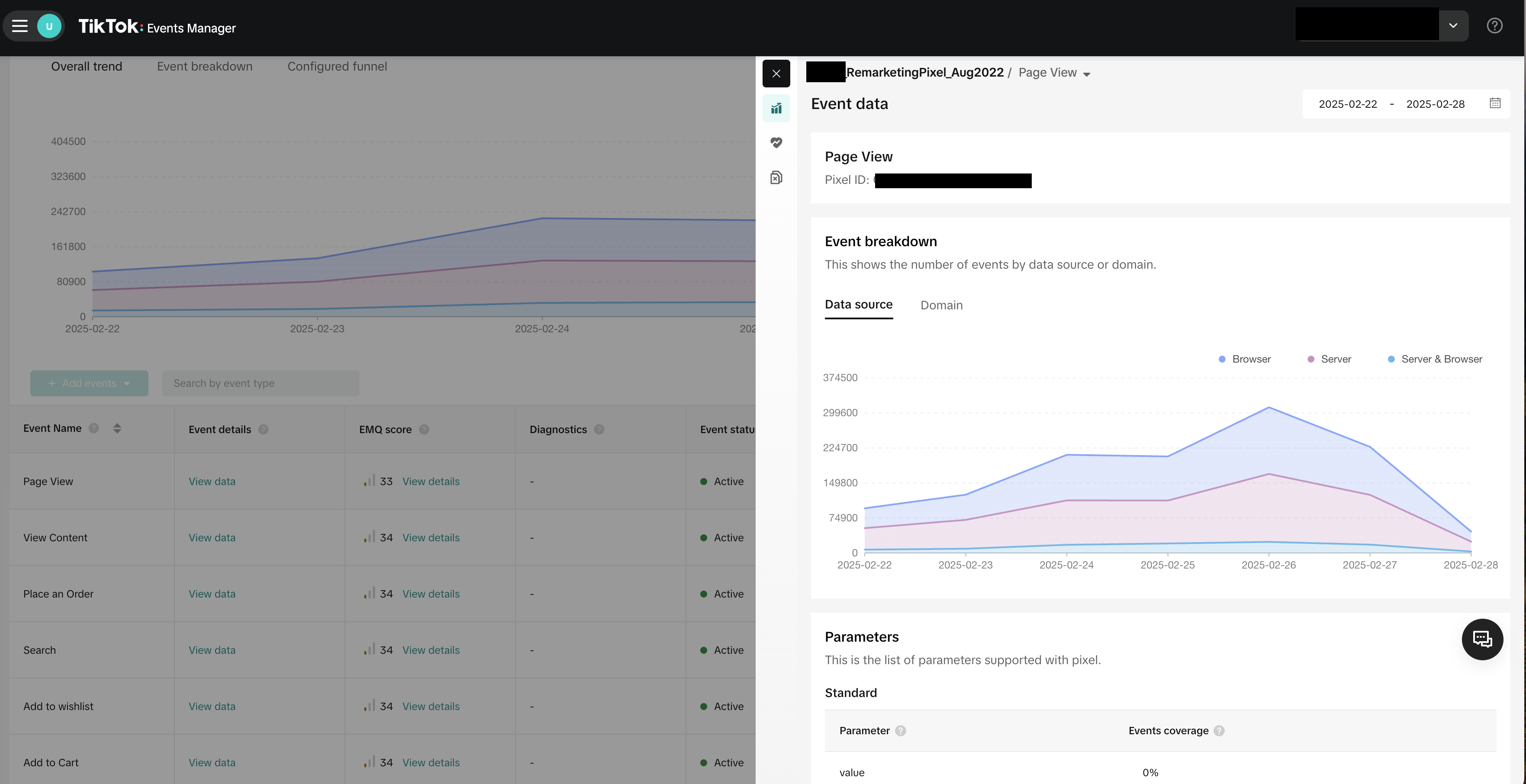The height and width of the screenshot is (784, 1526).
Task: Open the diagnostics heart icon tab
Action: coord(776,143)
